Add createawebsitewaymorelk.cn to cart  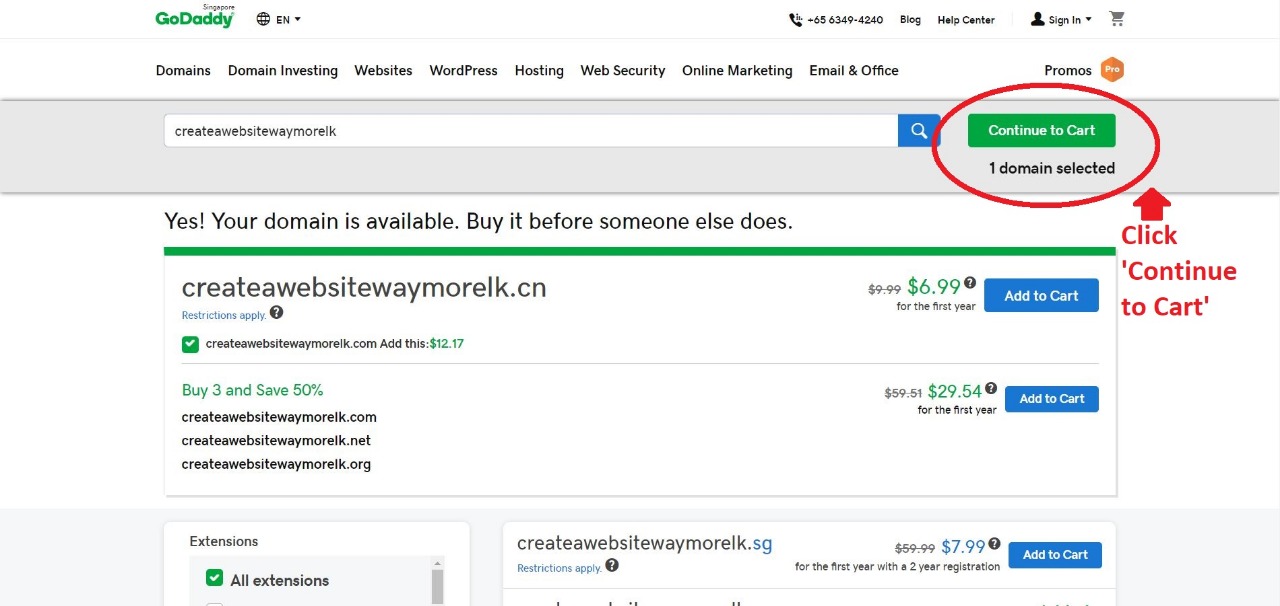1041,296
